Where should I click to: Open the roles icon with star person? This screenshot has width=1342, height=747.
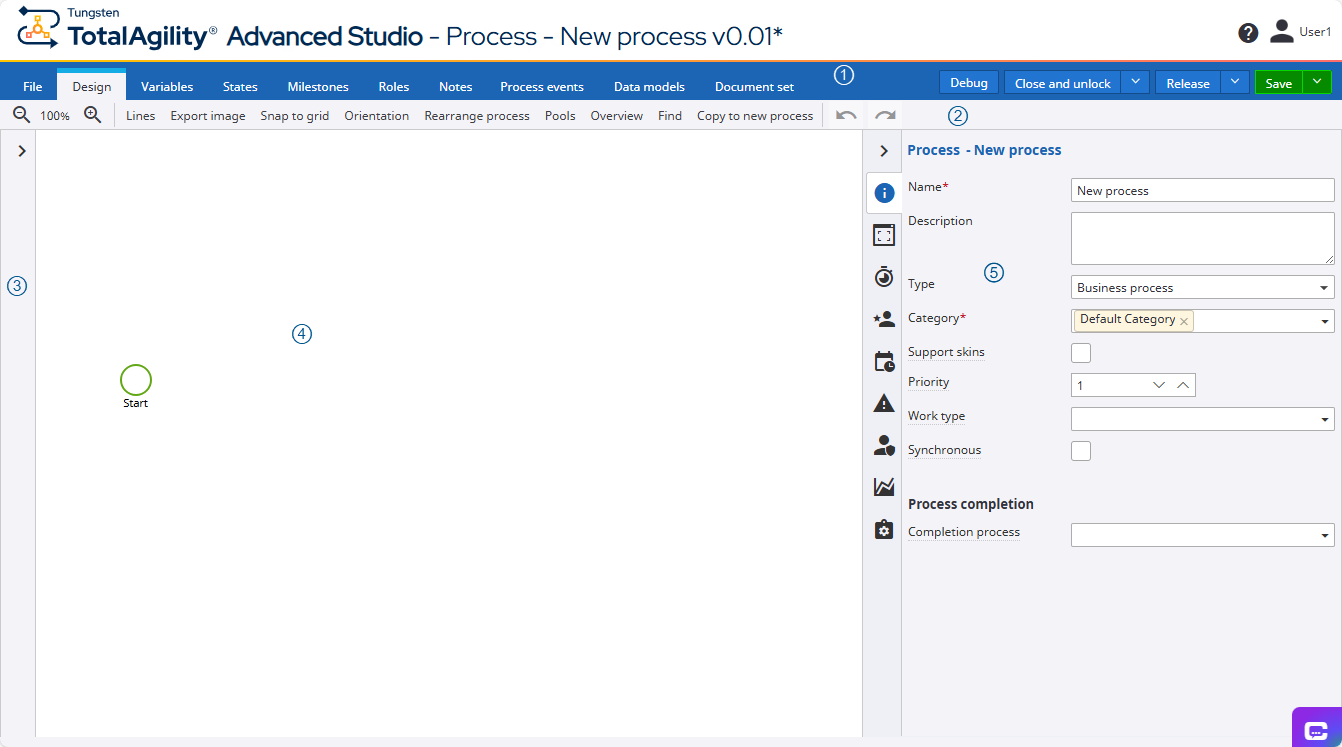pyautogui.click(x=884, y=318)
